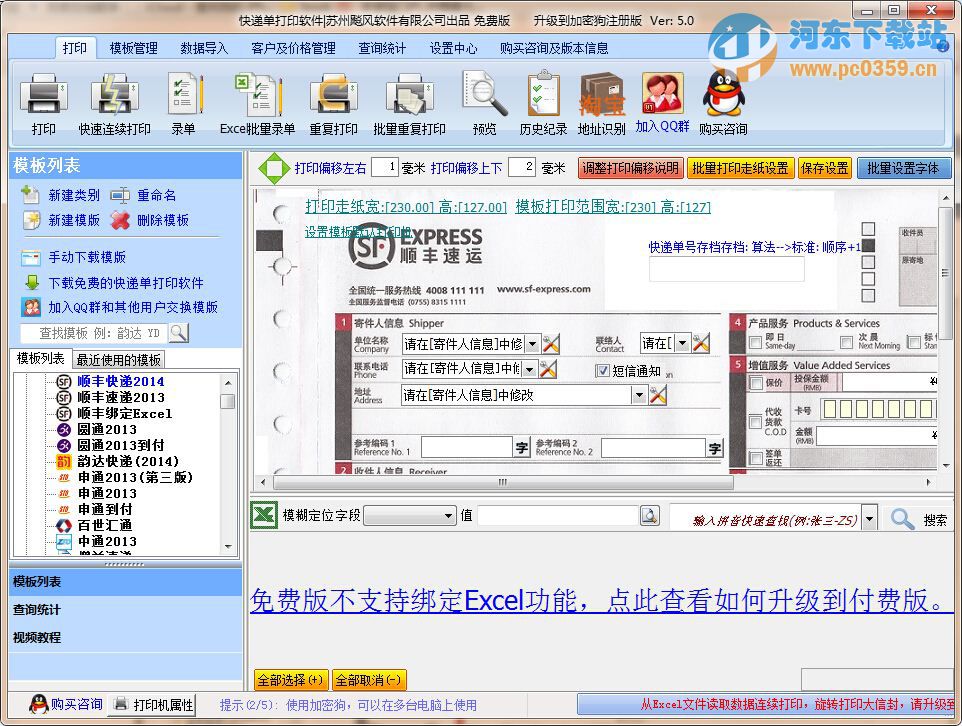Click the 字 font button for Reference No. 2
This screenshot has width=962, height=726.
714,448
